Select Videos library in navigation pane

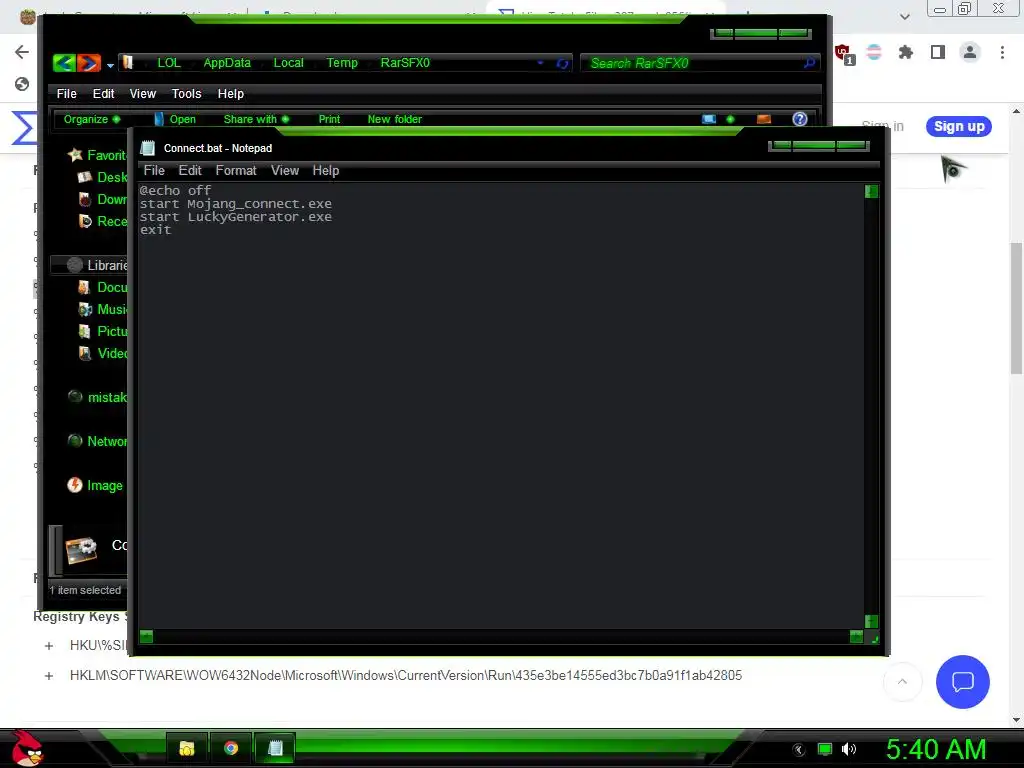pyautogui.click(x=103, y=353)
